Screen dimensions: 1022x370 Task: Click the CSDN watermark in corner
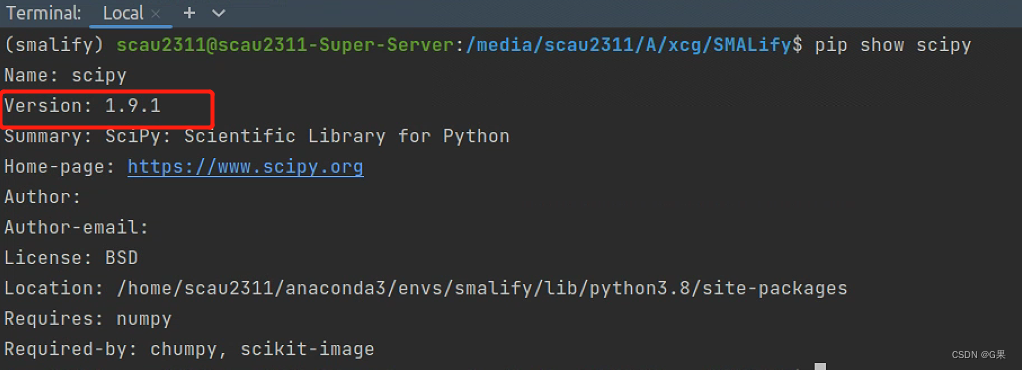(978, 354)
